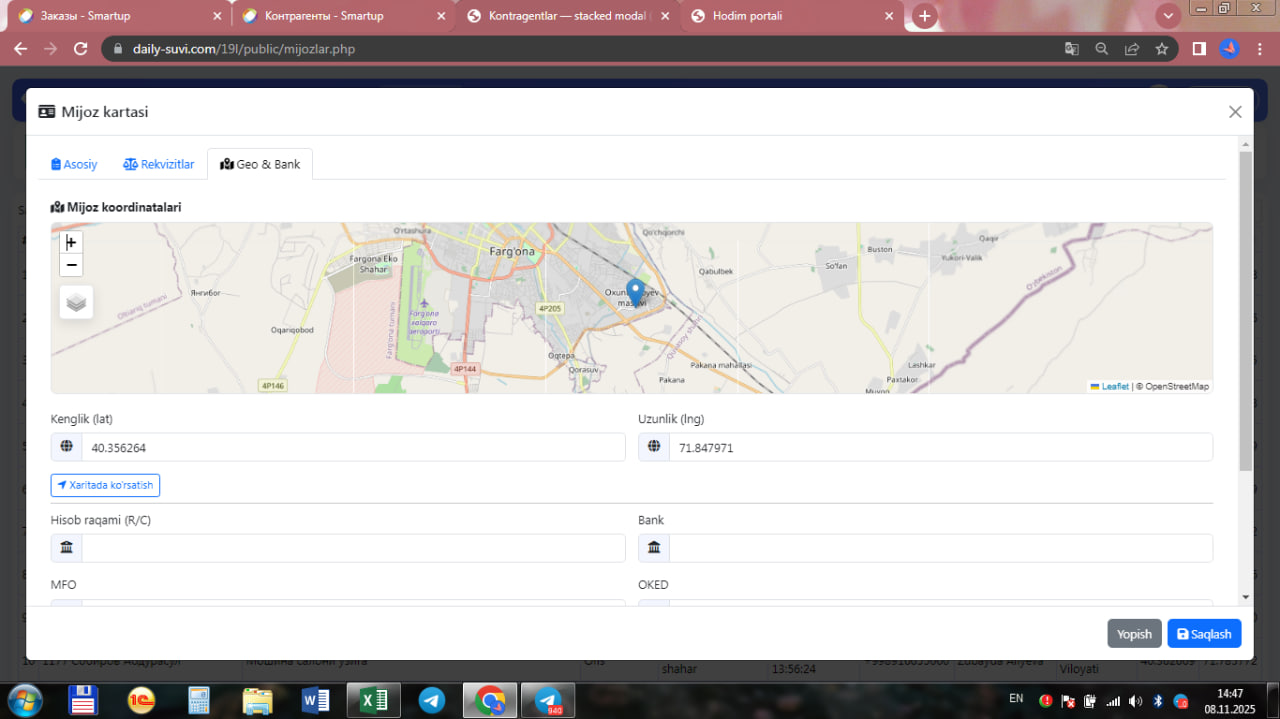Switch to the Asosiy tab
The image size is (1280, 719).
click(74, 164)
